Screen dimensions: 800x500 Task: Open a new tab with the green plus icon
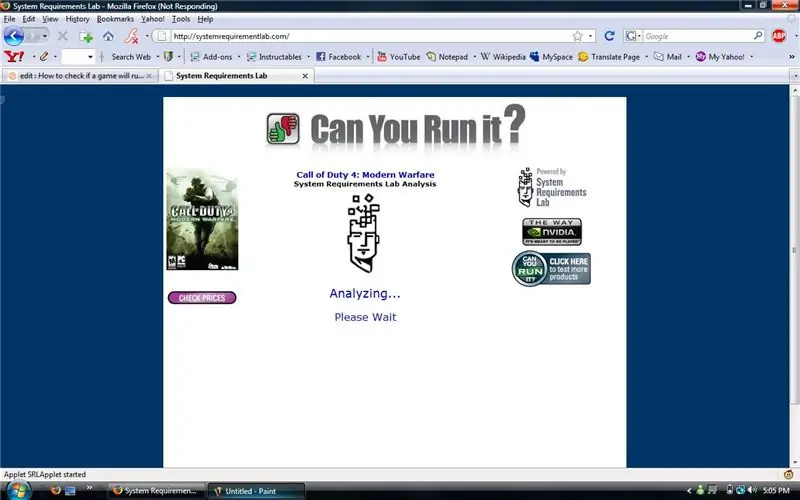[86, 37]
